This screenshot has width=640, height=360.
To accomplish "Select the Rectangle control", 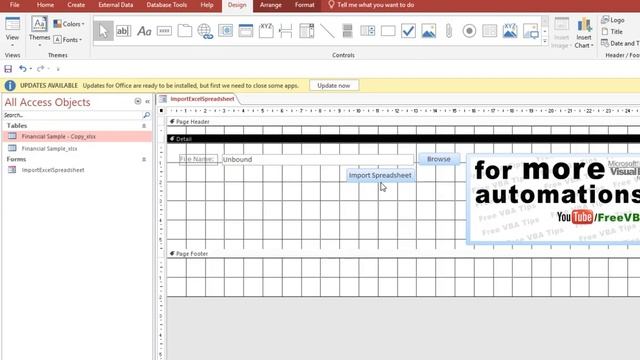I will tap(388, 31).
